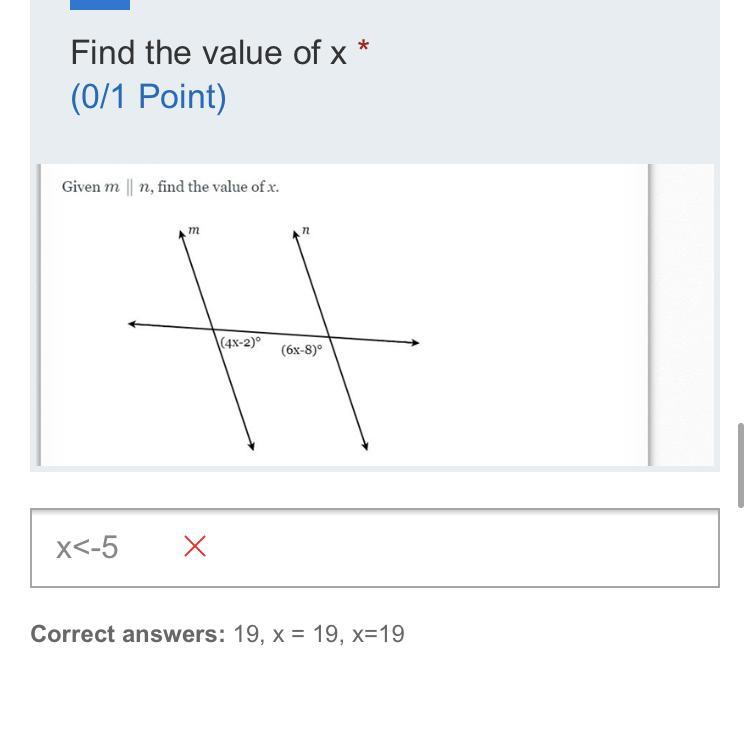The height and width of the screenshot is (751, 750).
Task: Click the line label m in the diagram
Action: (x=193, y=230)
